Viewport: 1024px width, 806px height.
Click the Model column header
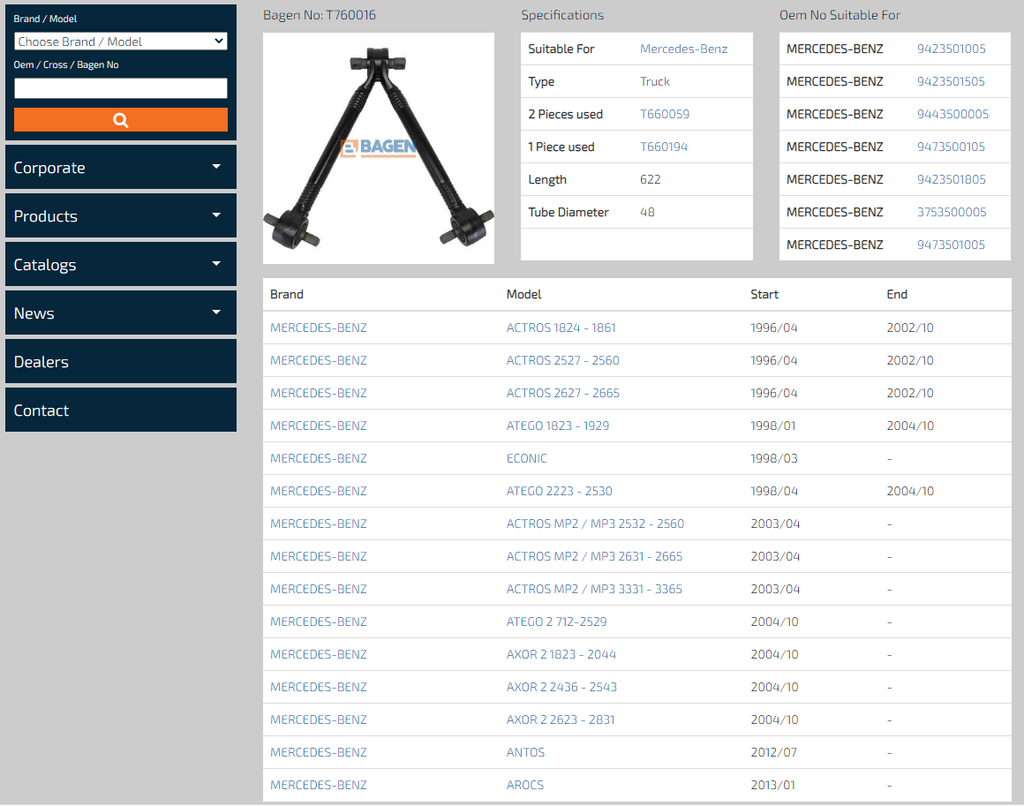(x=524, y=295)
